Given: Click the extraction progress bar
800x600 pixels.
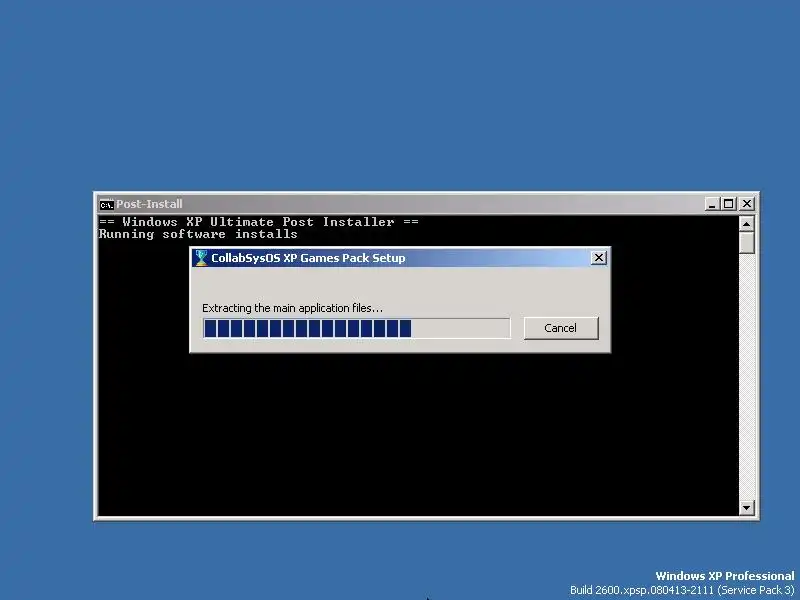Looking at the screenshot, I should [x=356, y=328].
